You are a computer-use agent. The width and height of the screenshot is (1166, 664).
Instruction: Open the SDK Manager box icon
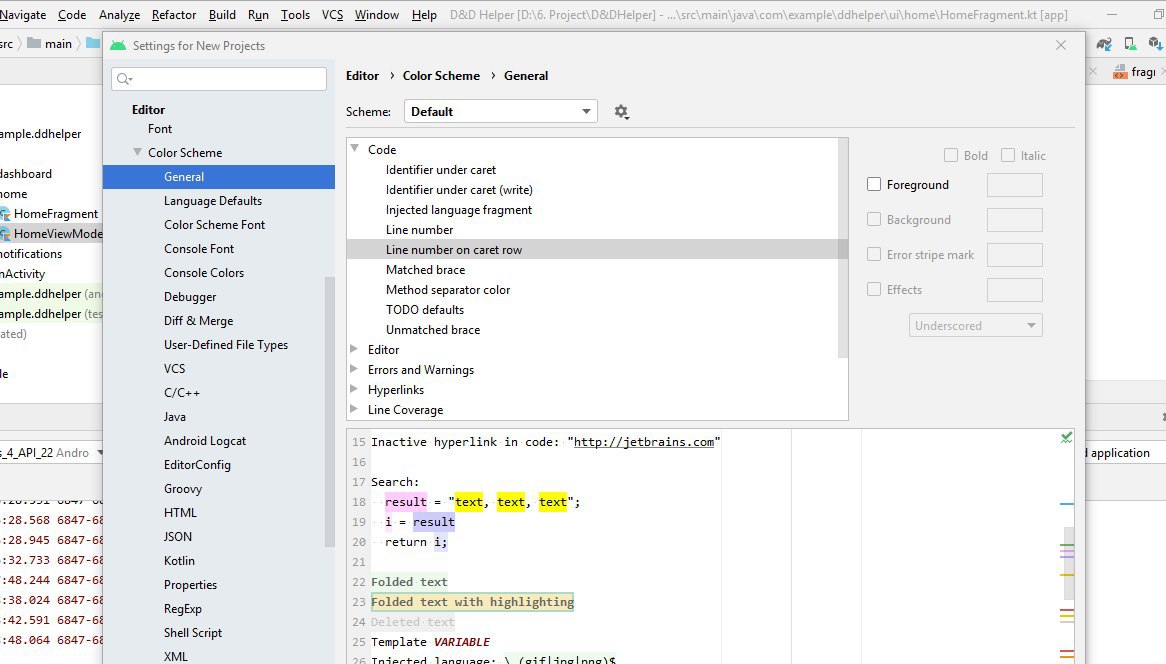tap(1155, 44)
